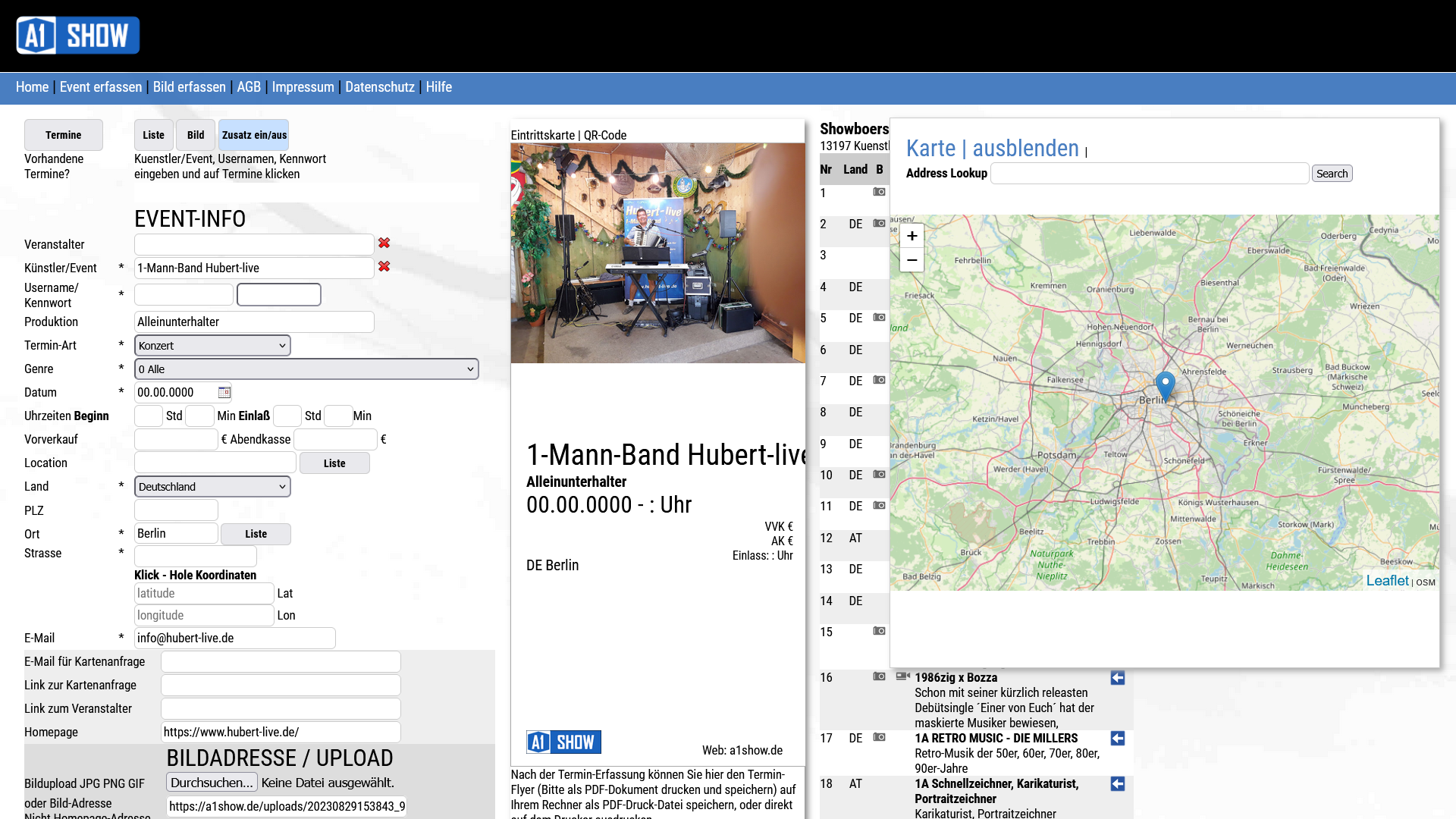Toggle Zusatz ein/aus button
1456x819 pixels.
coord(254,135)
